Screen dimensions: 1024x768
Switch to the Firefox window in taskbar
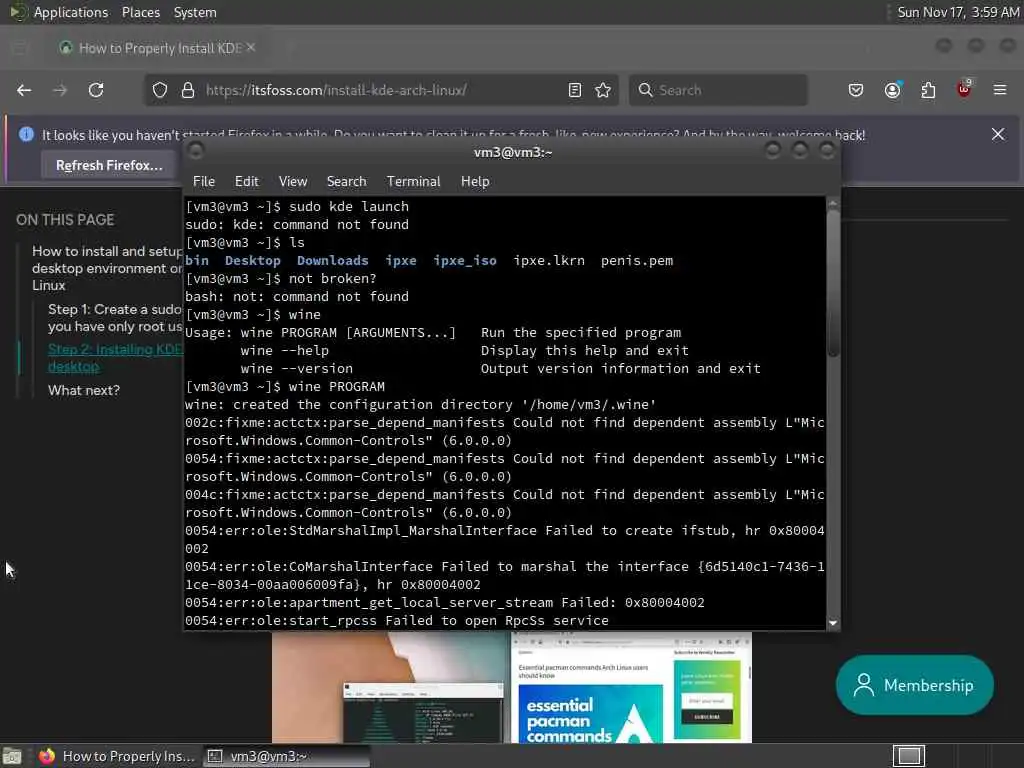[116, 756]
